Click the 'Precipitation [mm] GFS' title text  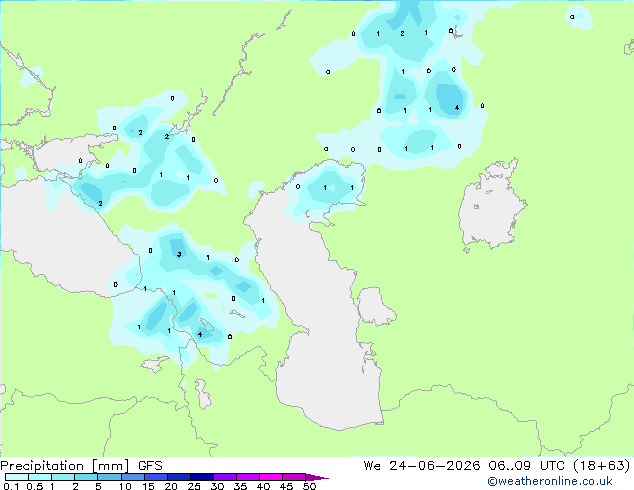[81, 466]
